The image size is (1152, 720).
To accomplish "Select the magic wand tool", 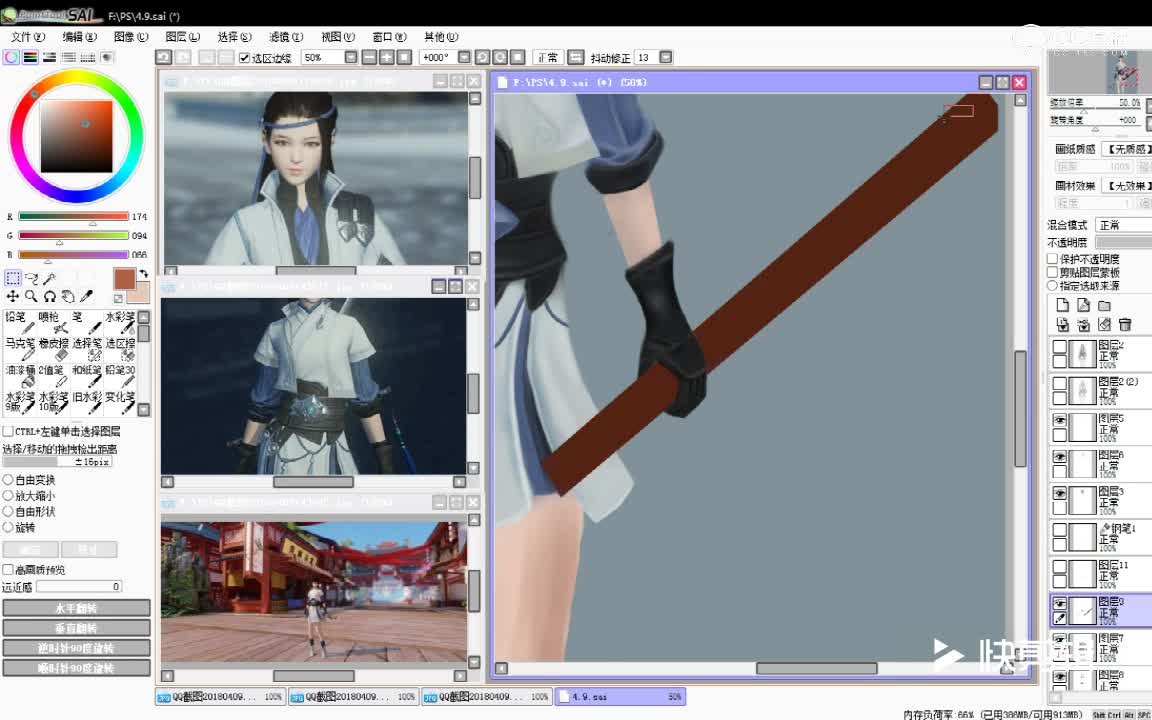I will (x=49, y=279).
